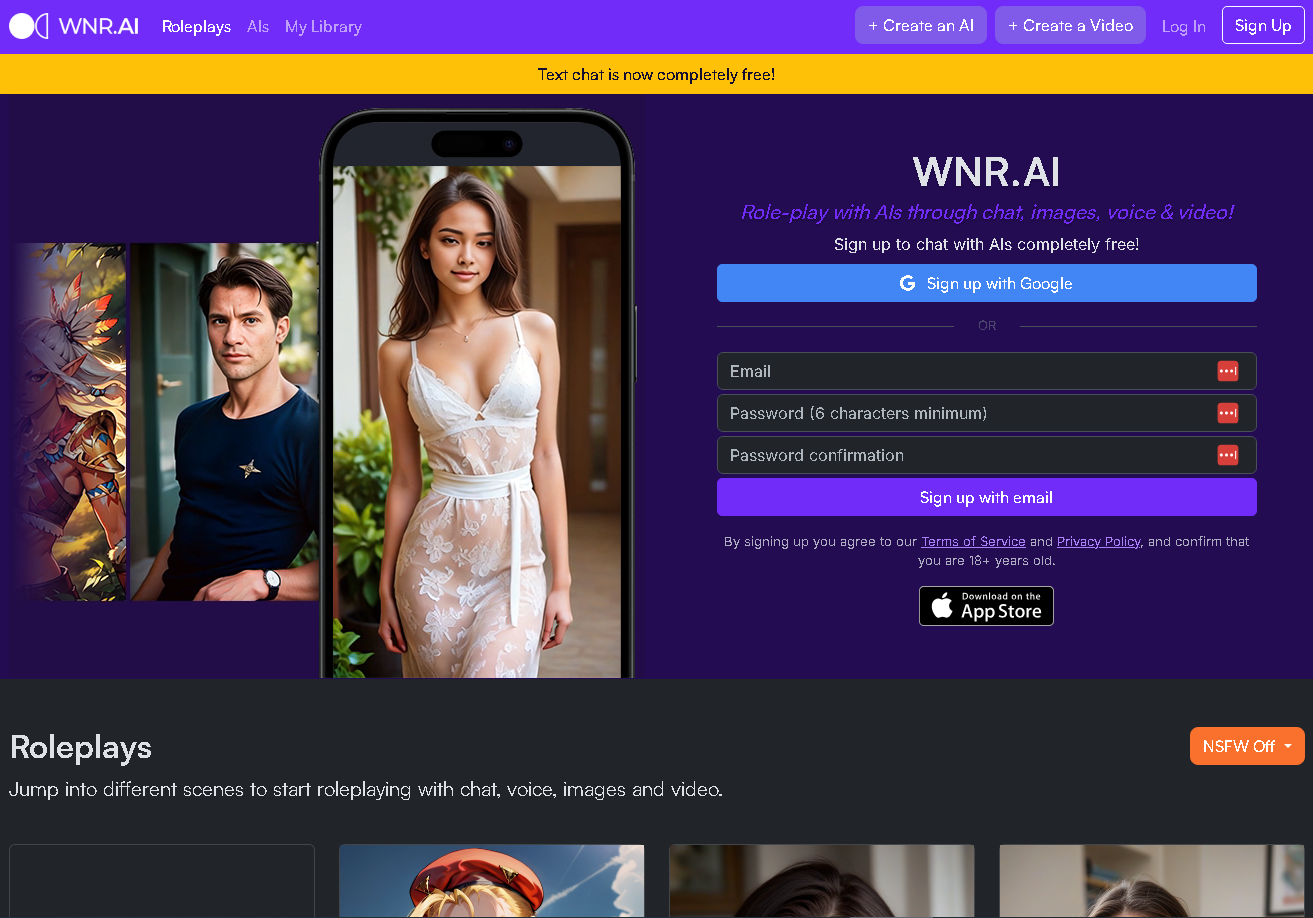This screenshot has width=1313, height=918.
Task: Click the Create a Video button
Action: pyautogui.click(x=1070, y=25)
